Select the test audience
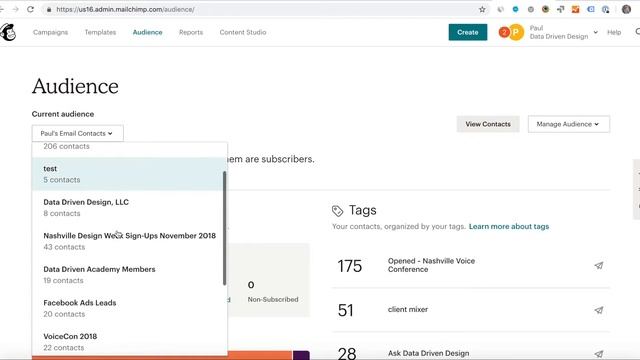Viewport: 640px width, 360px height. pyautogui.click(x=127, y=174)
